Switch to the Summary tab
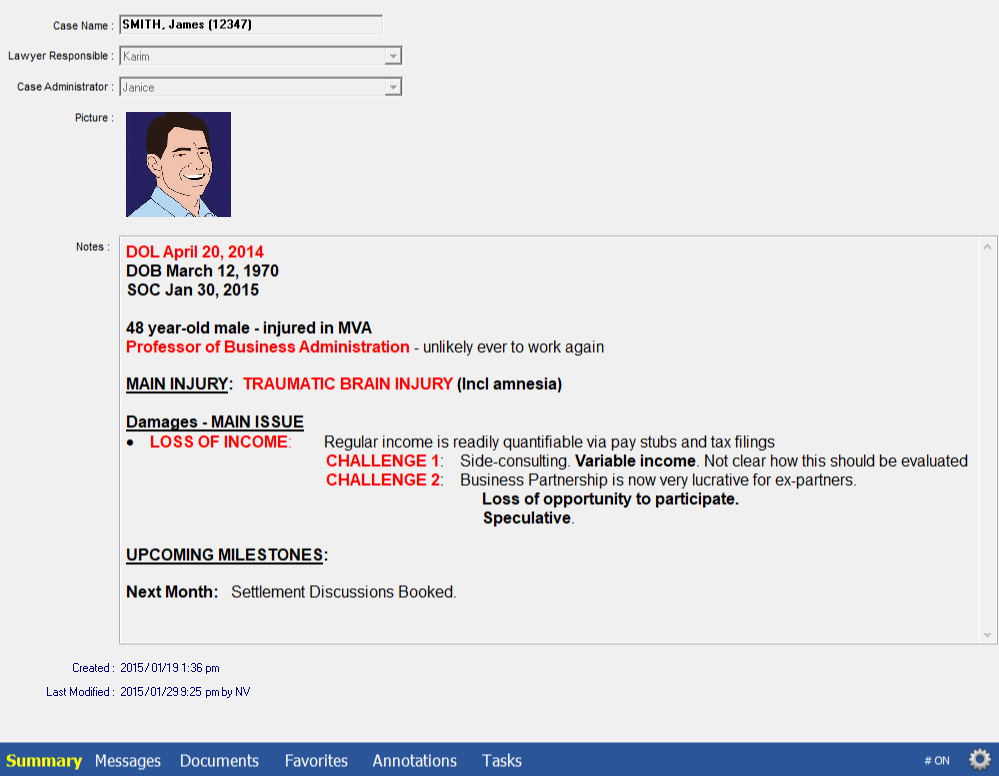999x776 pixels. [x=44, y=761]
